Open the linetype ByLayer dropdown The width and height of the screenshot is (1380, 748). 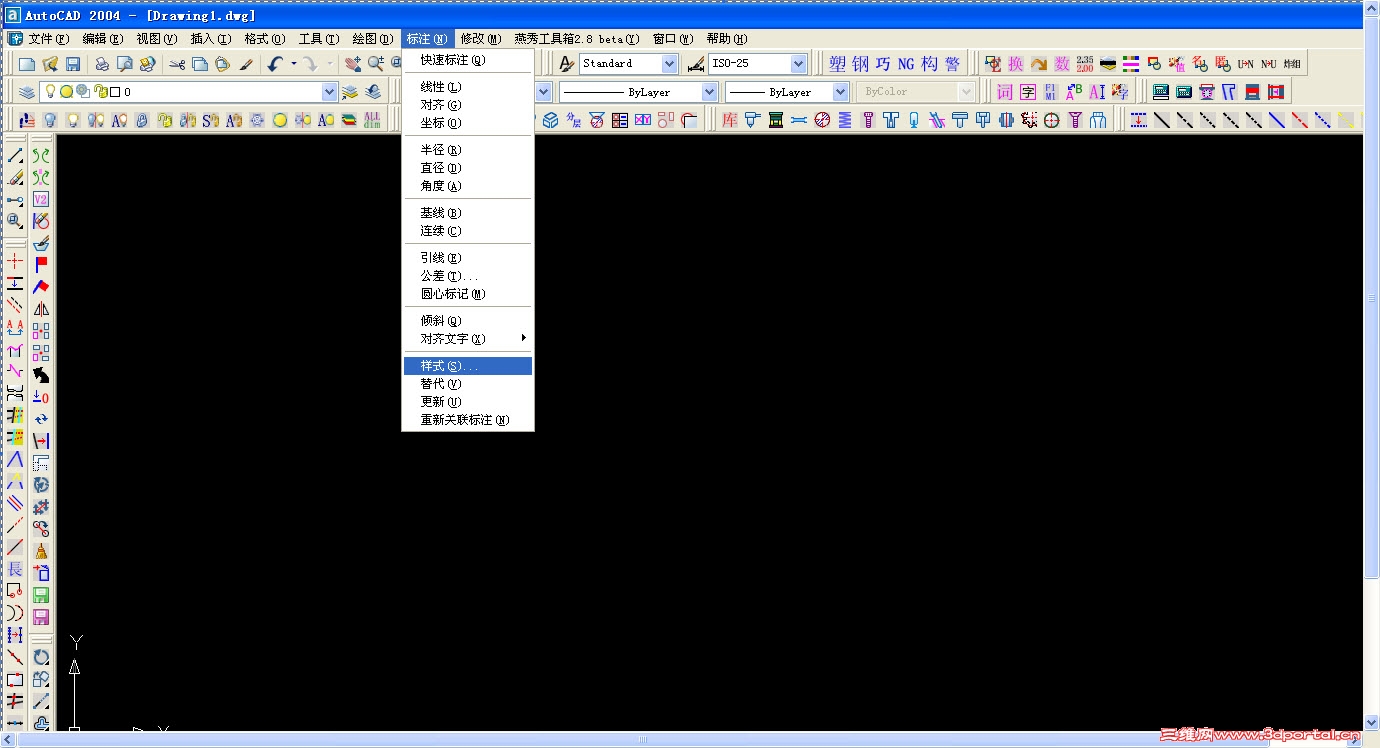pyautogui.click(x=709, y=92)
